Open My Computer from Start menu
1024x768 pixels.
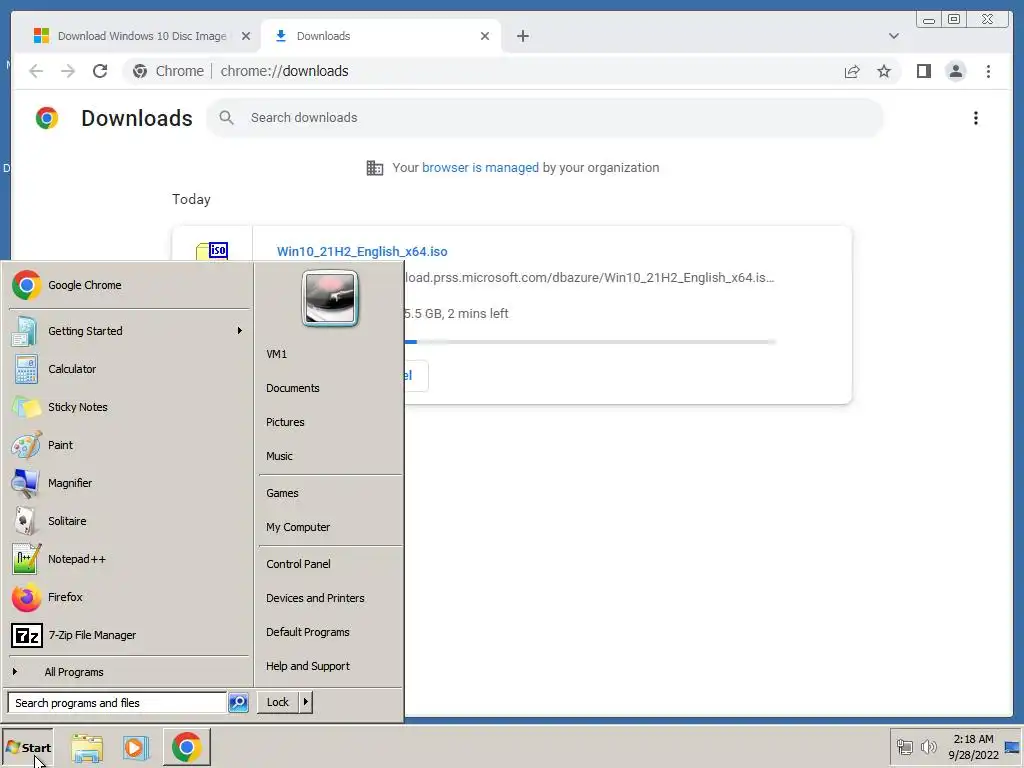[298, 527]
